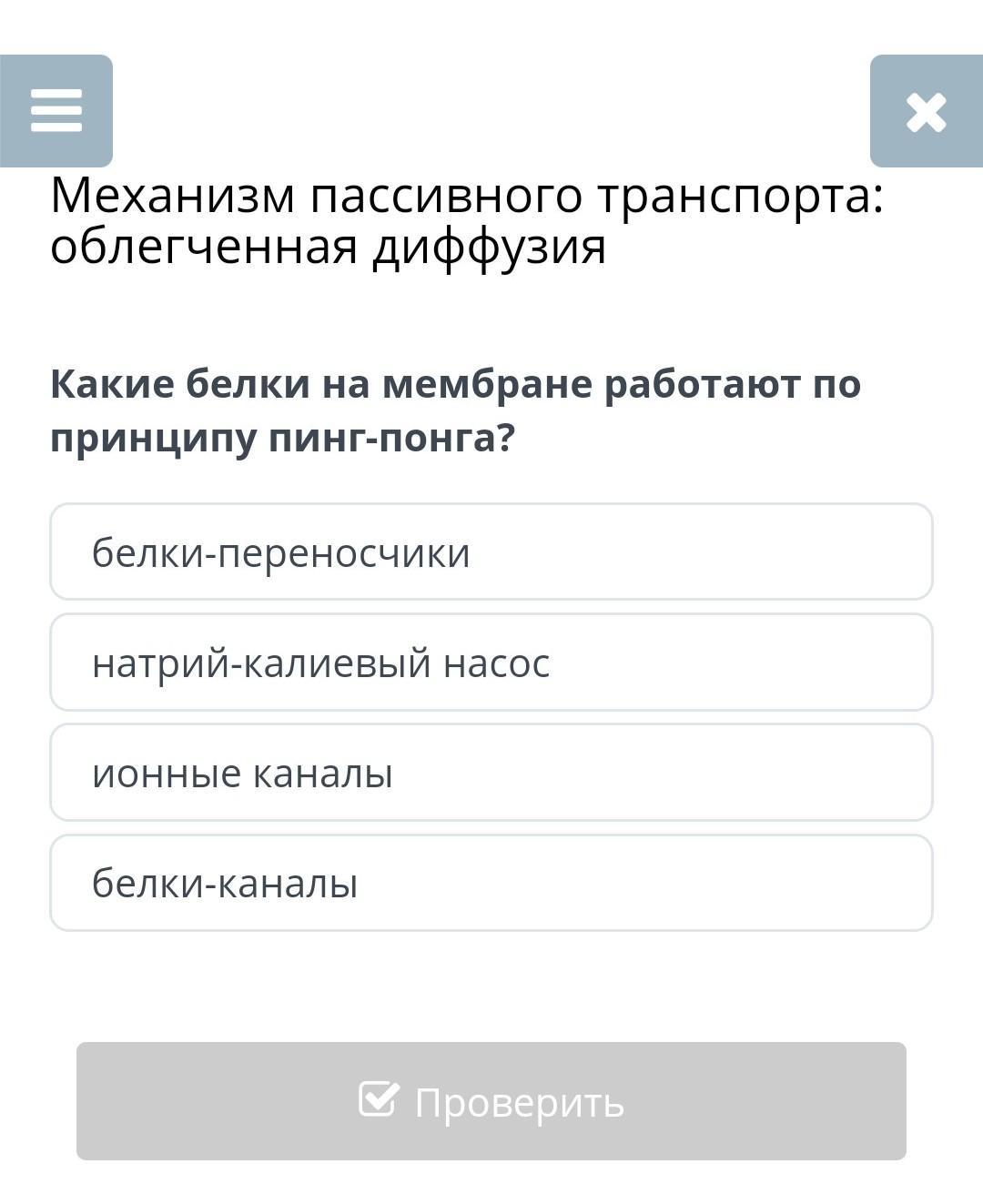Select the answer белки-каналы
The image size is (983, 1204).
491,883
